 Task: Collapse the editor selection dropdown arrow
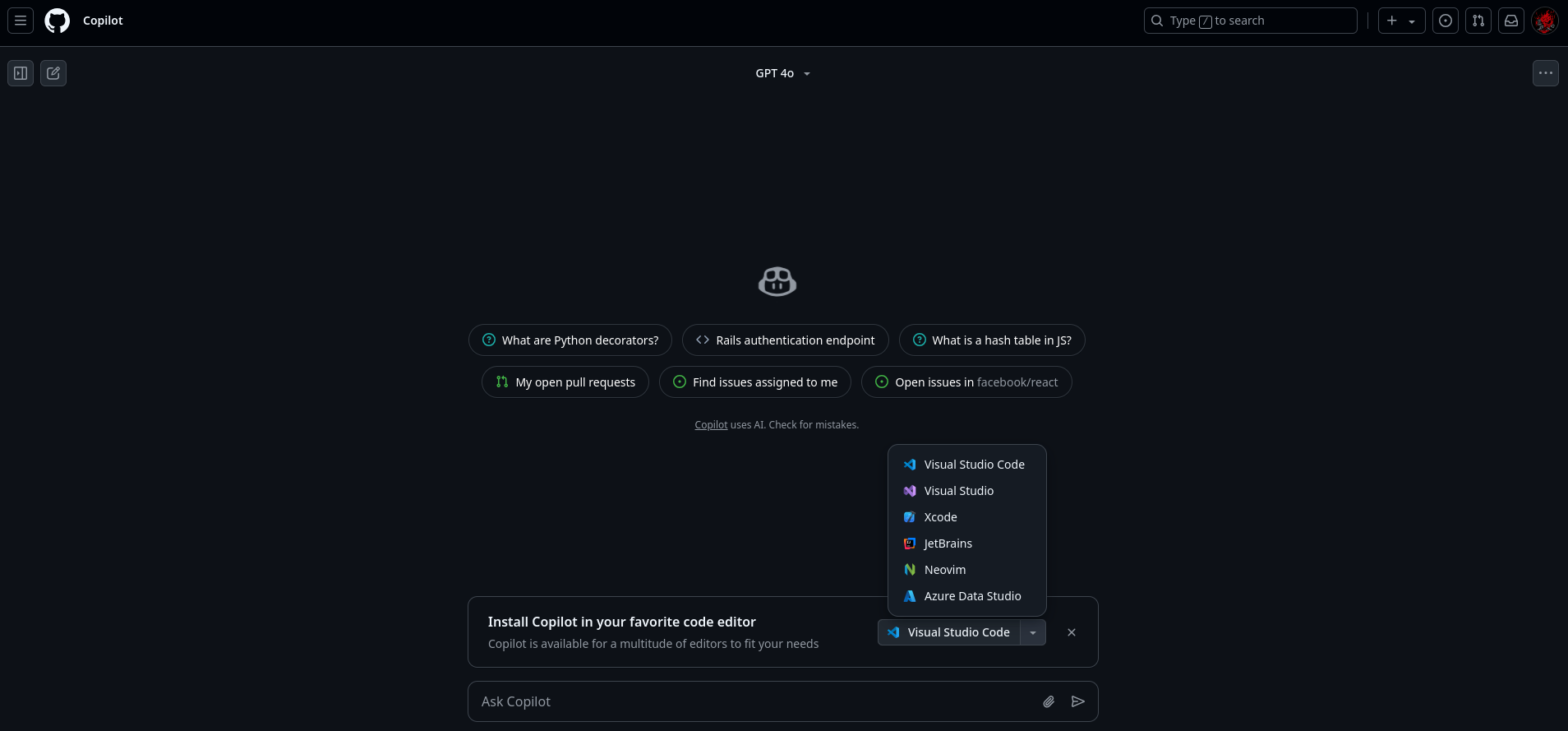click(x=1033, y=632)
